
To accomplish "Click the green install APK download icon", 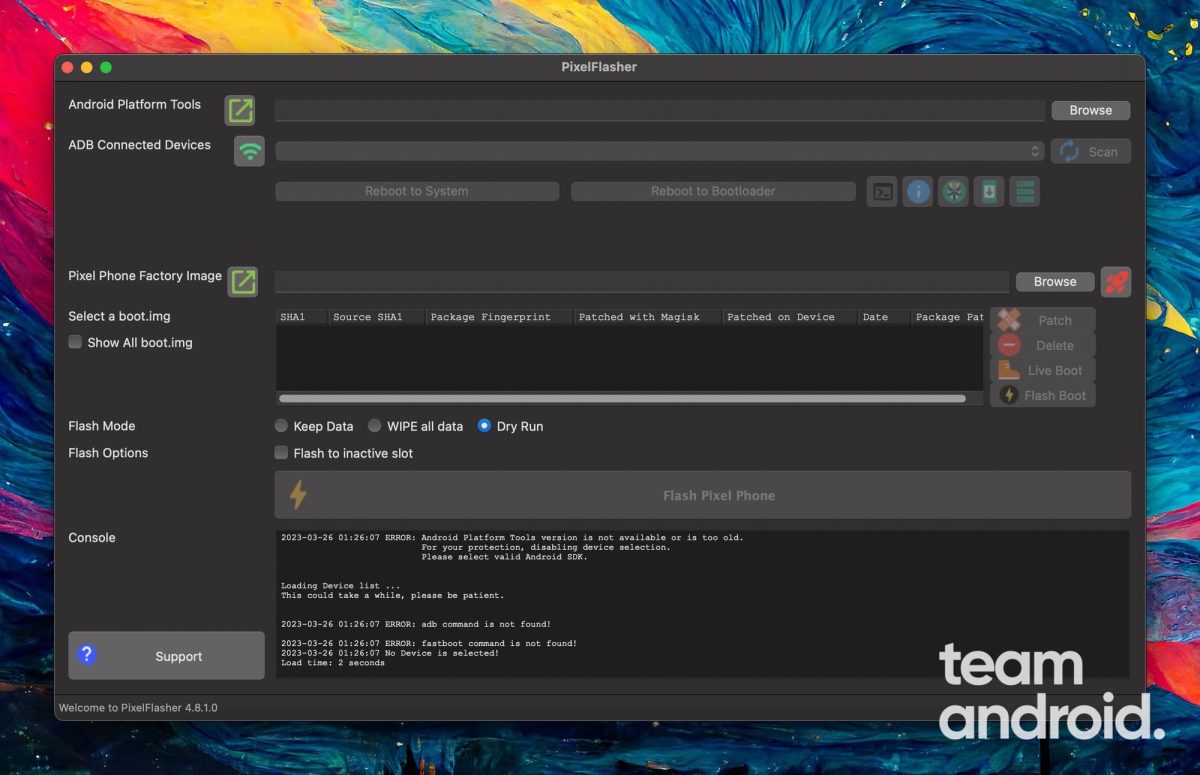I will pos(989,192).
